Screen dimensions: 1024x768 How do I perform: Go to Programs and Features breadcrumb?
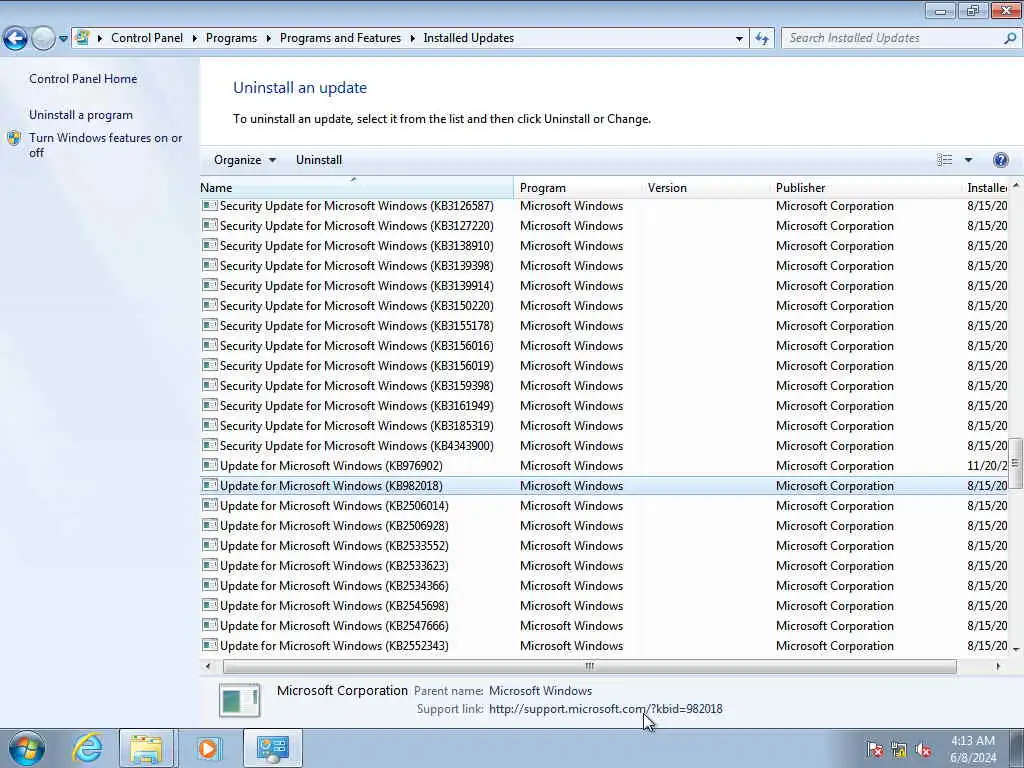point(340,38)
